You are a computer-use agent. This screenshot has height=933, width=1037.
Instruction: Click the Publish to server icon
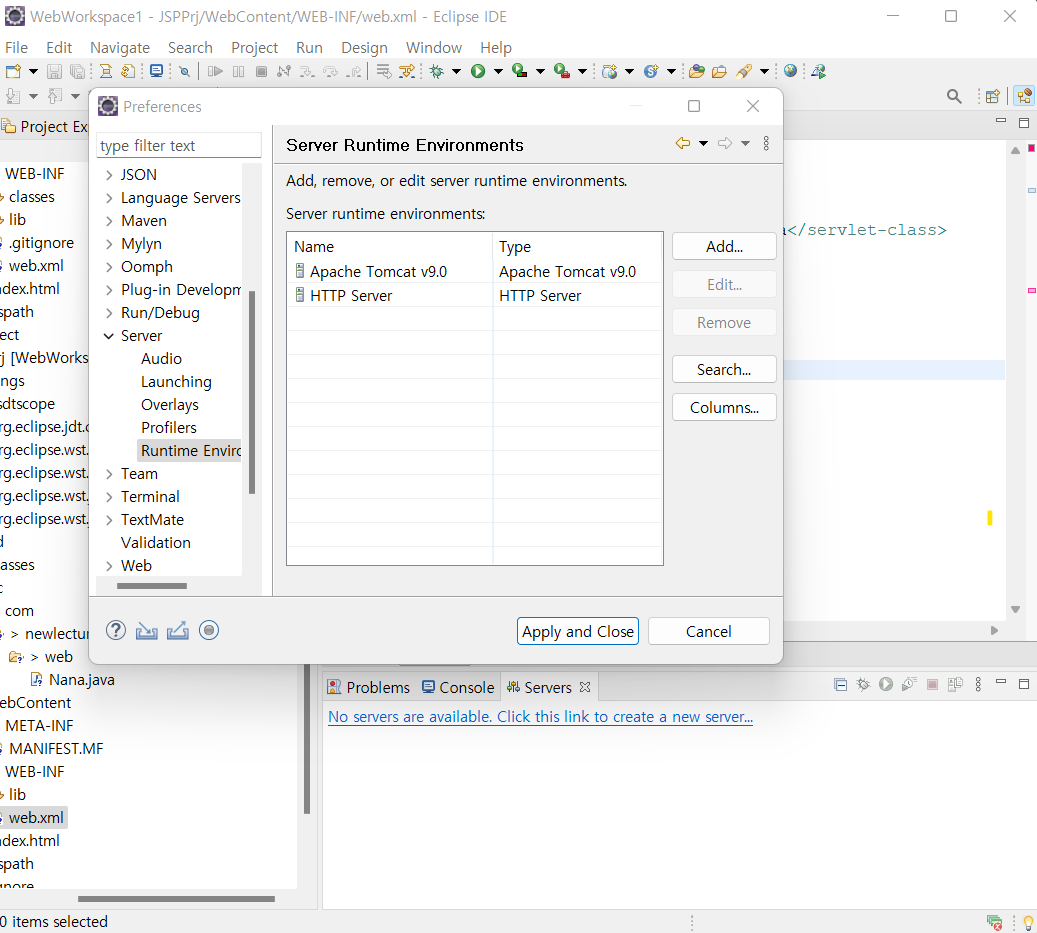(x=955, y=685)
